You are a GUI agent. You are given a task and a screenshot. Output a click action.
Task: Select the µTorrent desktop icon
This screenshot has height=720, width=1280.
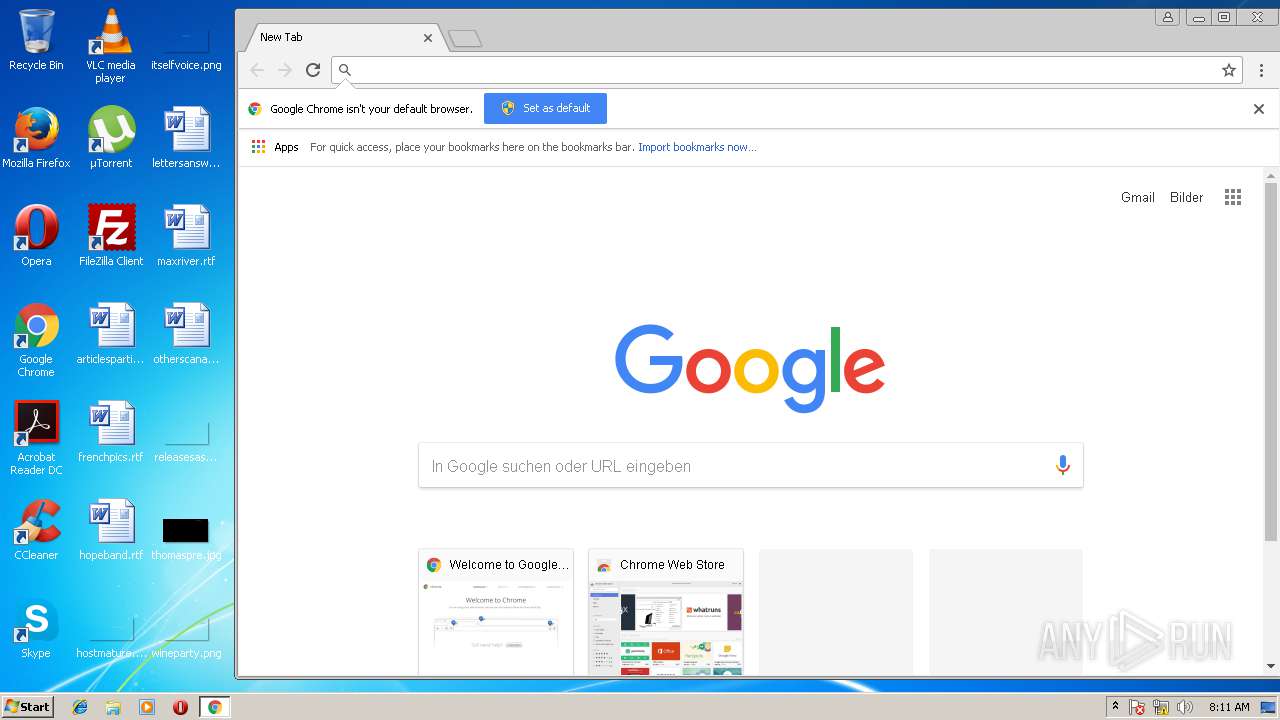click(x=111, y=137)
